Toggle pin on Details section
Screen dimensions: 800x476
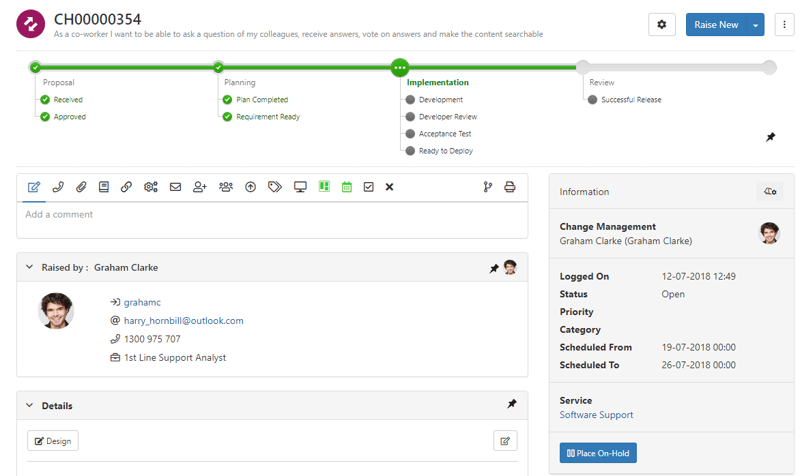point(512,404)
